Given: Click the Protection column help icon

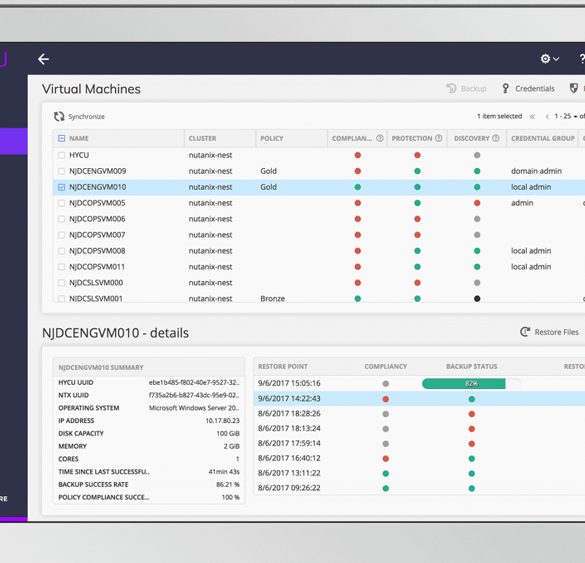Looking at the screenshot, I should [x=439, y=138].
